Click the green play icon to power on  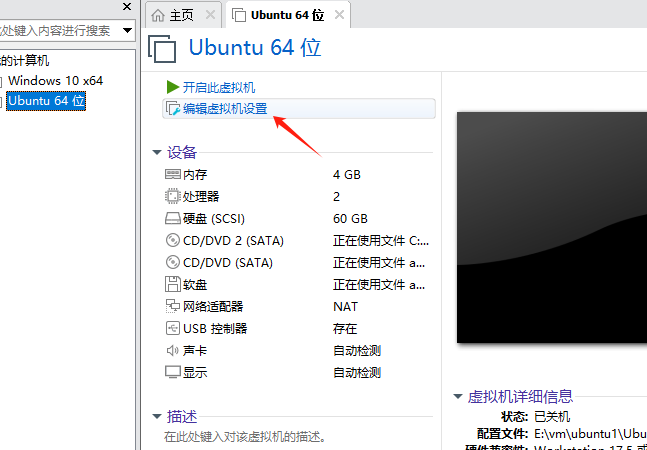172,87
